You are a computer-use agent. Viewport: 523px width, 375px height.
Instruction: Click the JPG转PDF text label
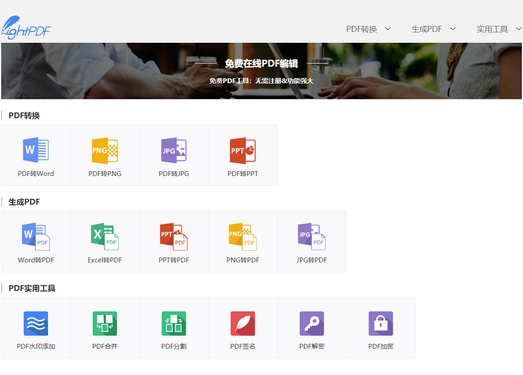pos(312,260)
